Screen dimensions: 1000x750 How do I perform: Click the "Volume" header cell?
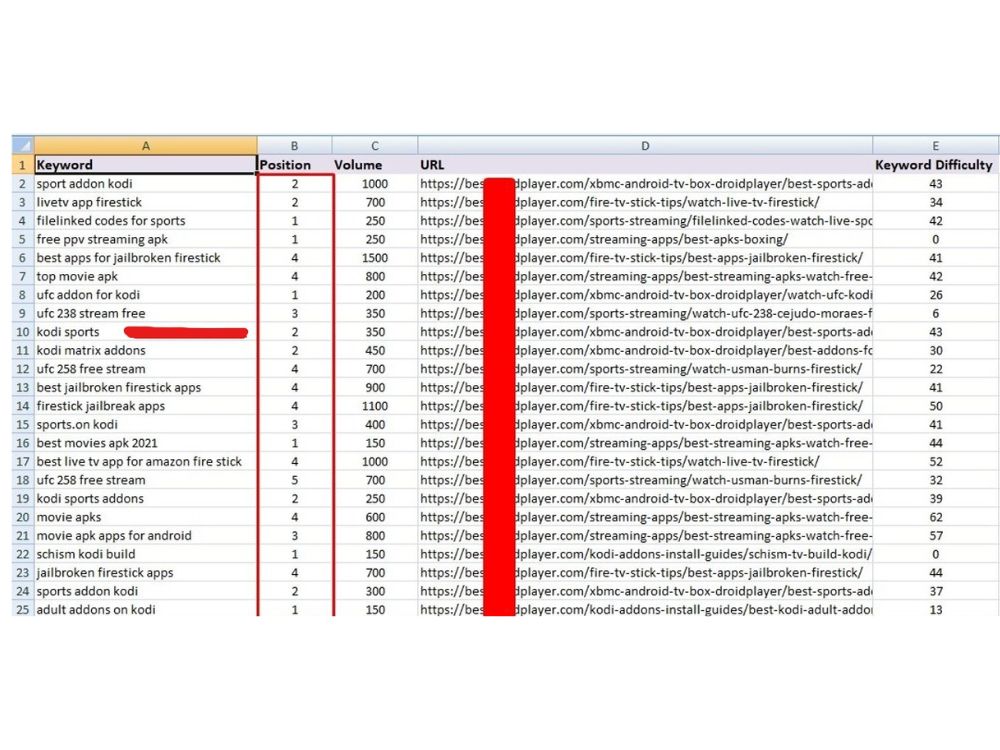tap(375, 165)
